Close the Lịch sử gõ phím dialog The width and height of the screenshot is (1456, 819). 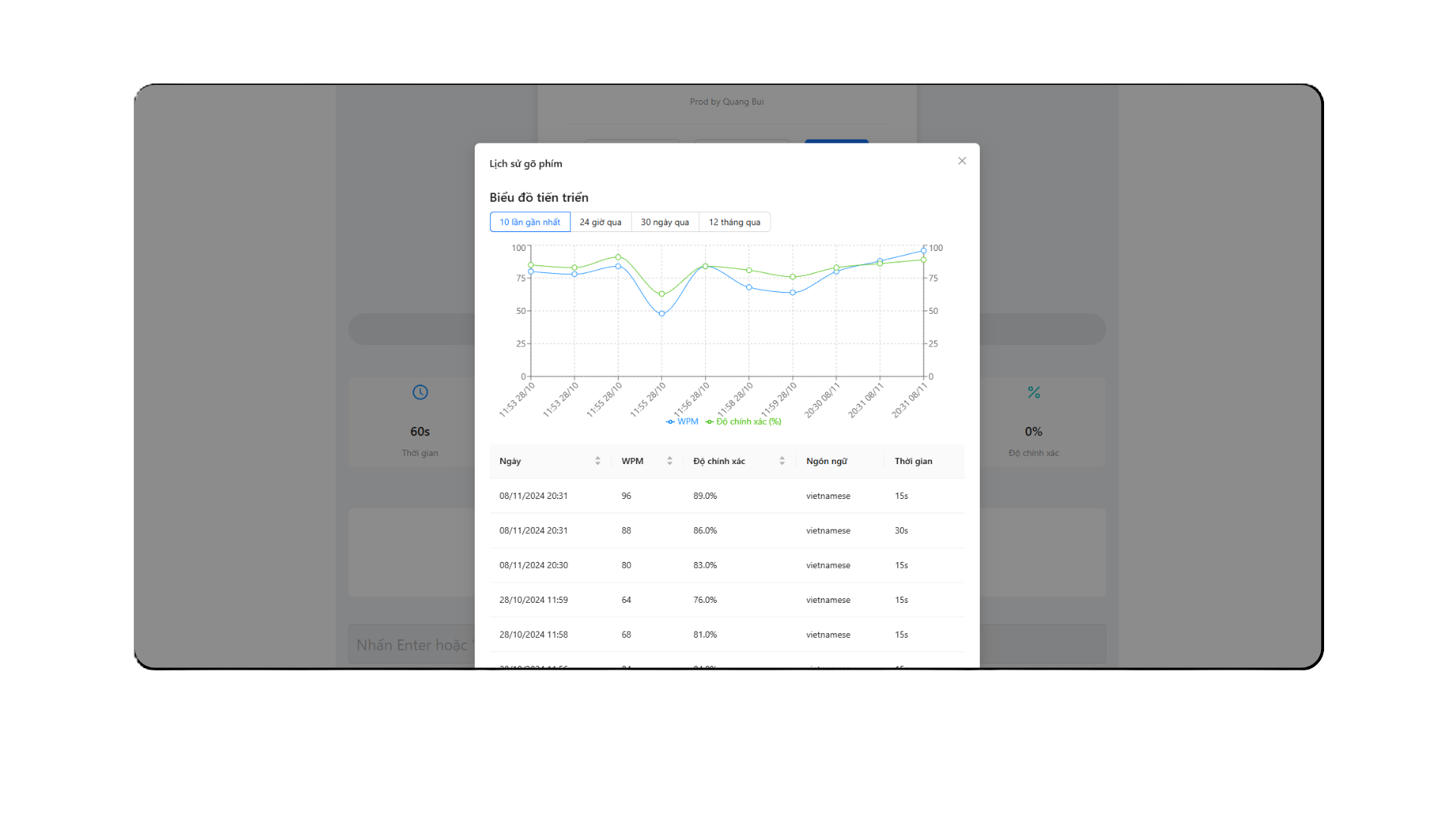[x=962, y=161]
